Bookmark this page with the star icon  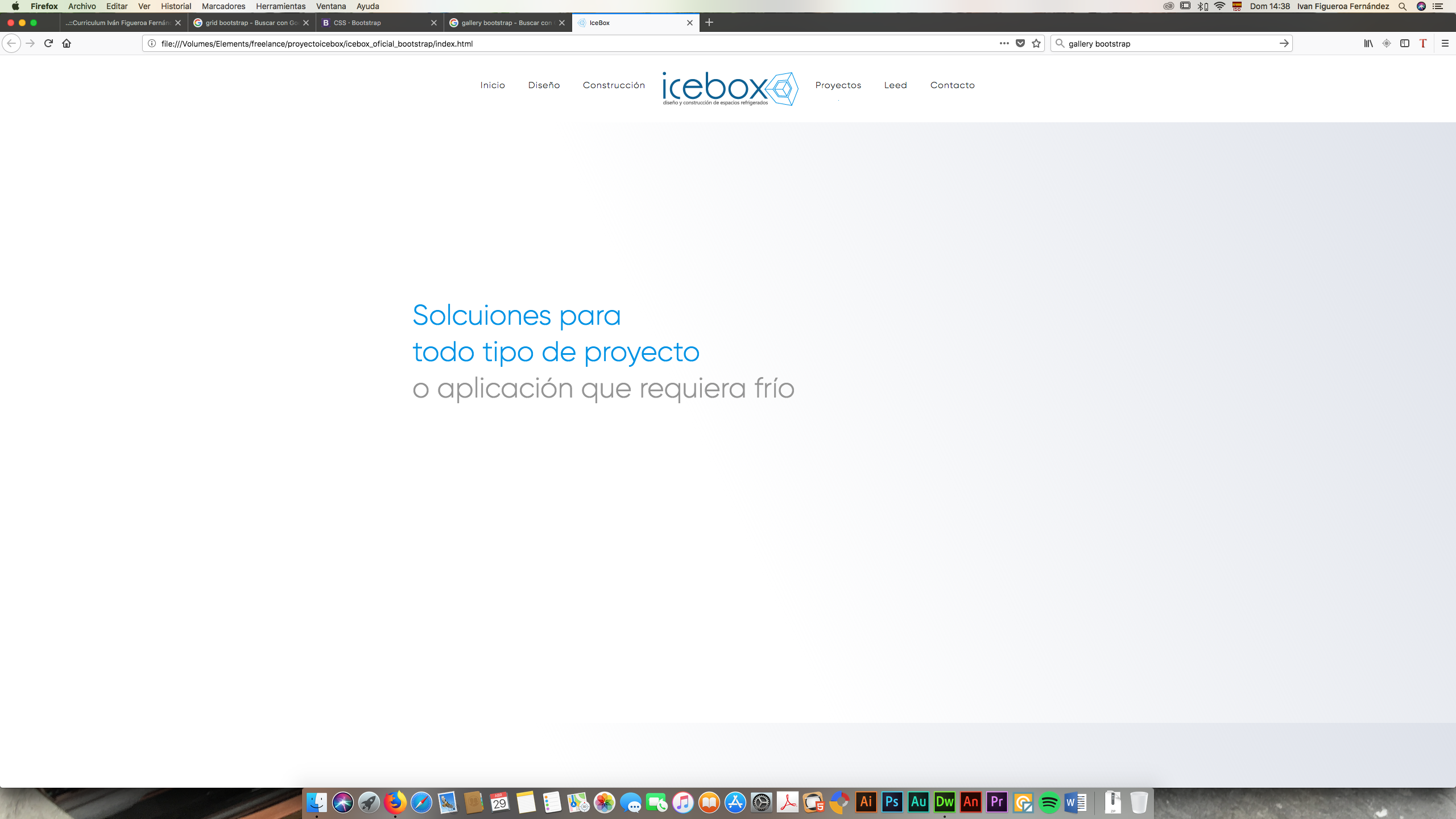tap(1036, 43)
